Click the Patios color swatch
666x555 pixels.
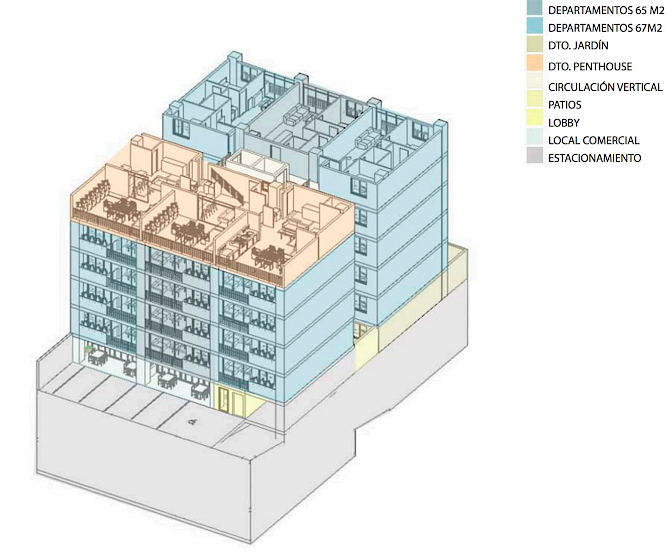tap(537, 104)
